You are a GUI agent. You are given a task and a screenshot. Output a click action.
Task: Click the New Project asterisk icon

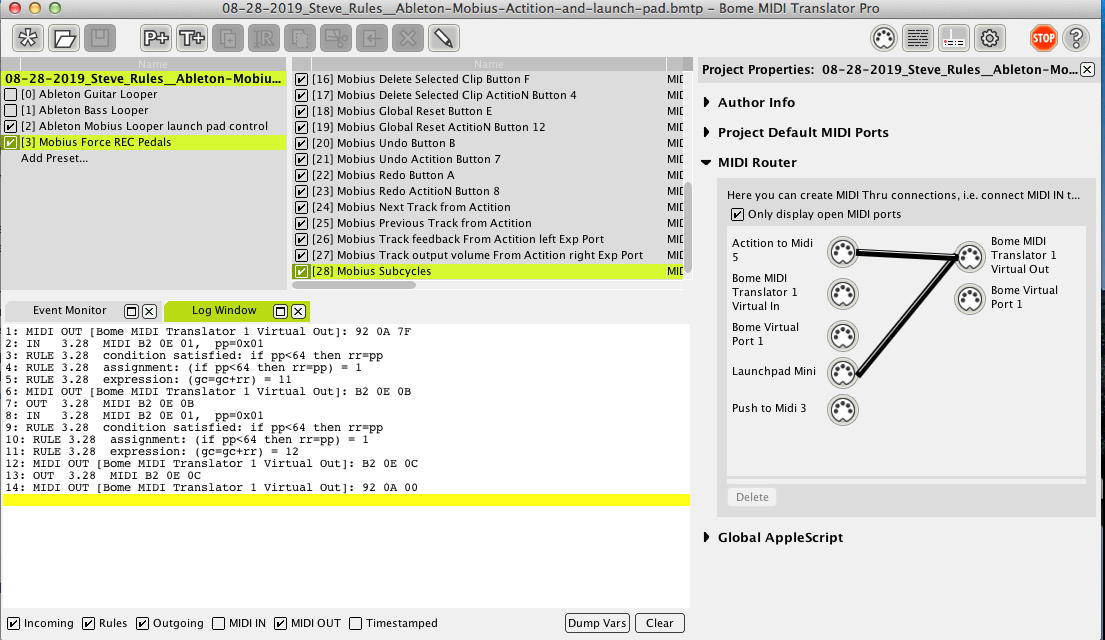(x=27, y=38)
